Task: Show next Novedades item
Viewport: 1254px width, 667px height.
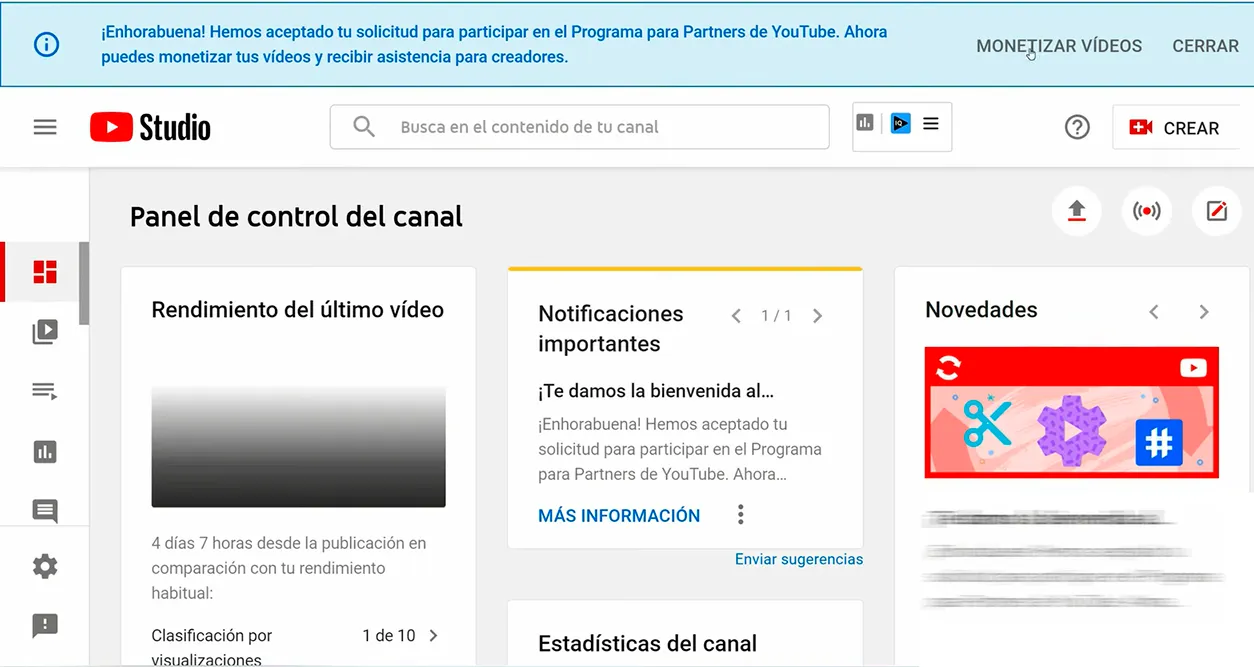Action: point(1204,312)
